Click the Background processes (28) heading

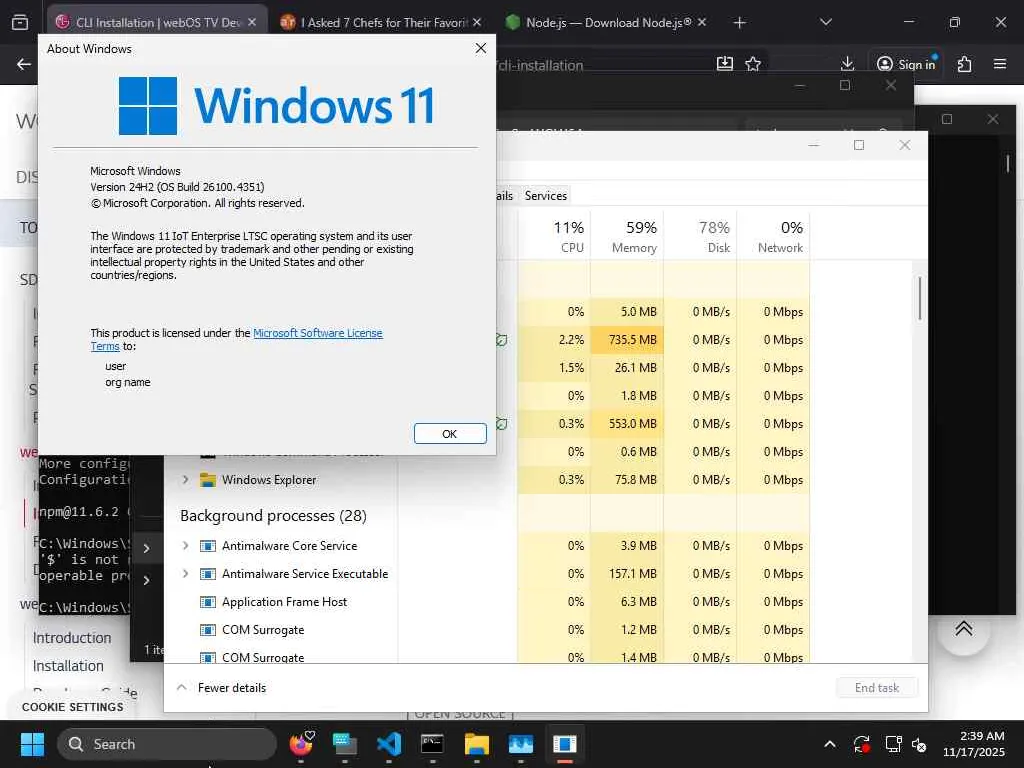[x=273, y=515]
